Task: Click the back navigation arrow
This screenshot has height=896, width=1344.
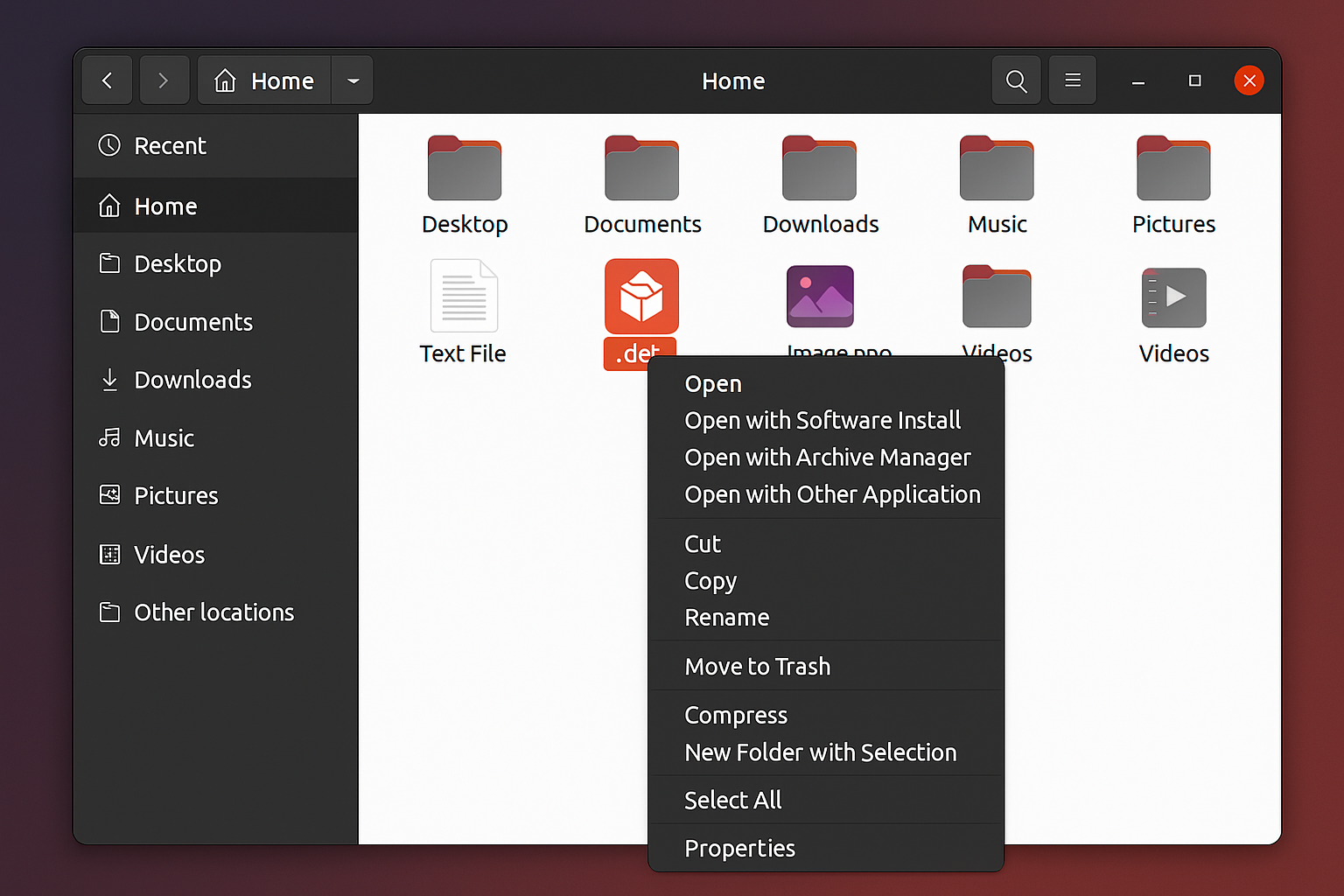Action: pos(107,80)
